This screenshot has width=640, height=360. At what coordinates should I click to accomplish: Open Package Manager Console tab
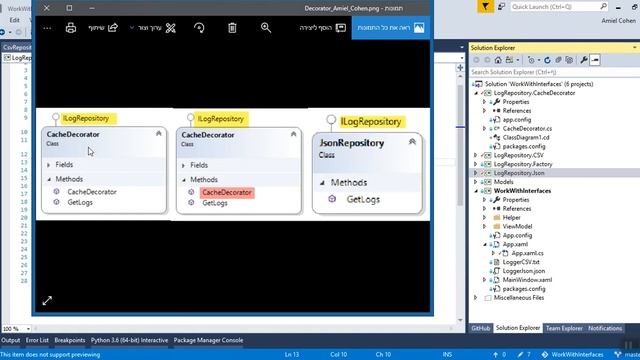pos(208,340)
